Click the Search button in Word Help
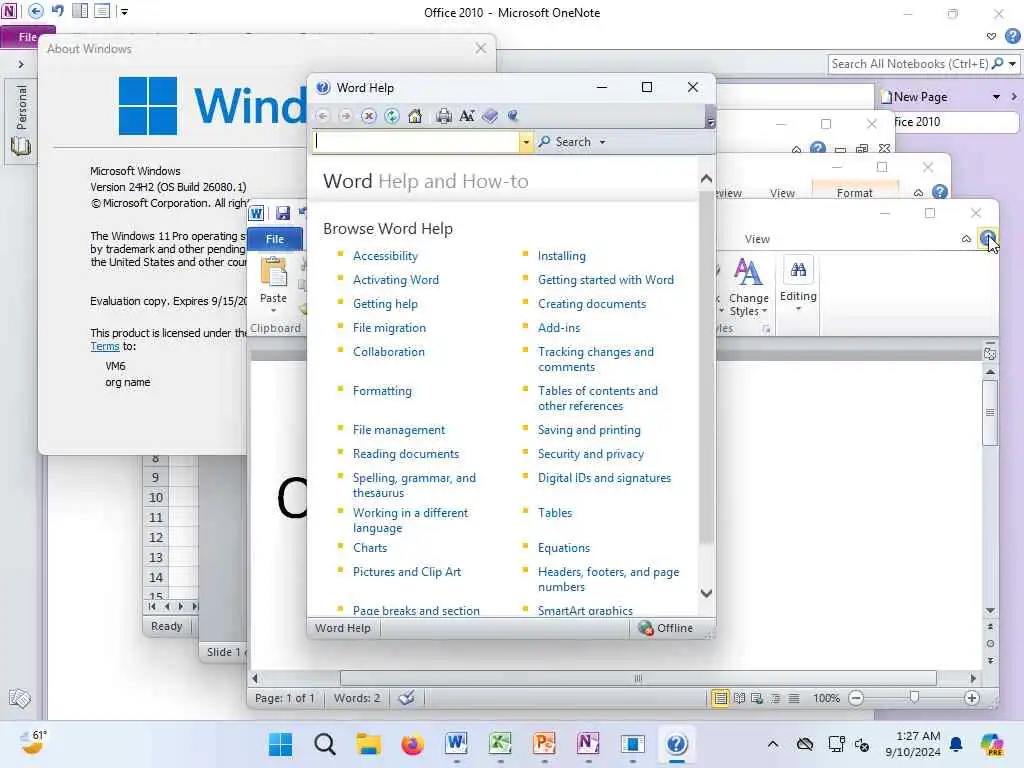Screen dimensions: 1024x768 pyautogui.click(x=565, y=142)
